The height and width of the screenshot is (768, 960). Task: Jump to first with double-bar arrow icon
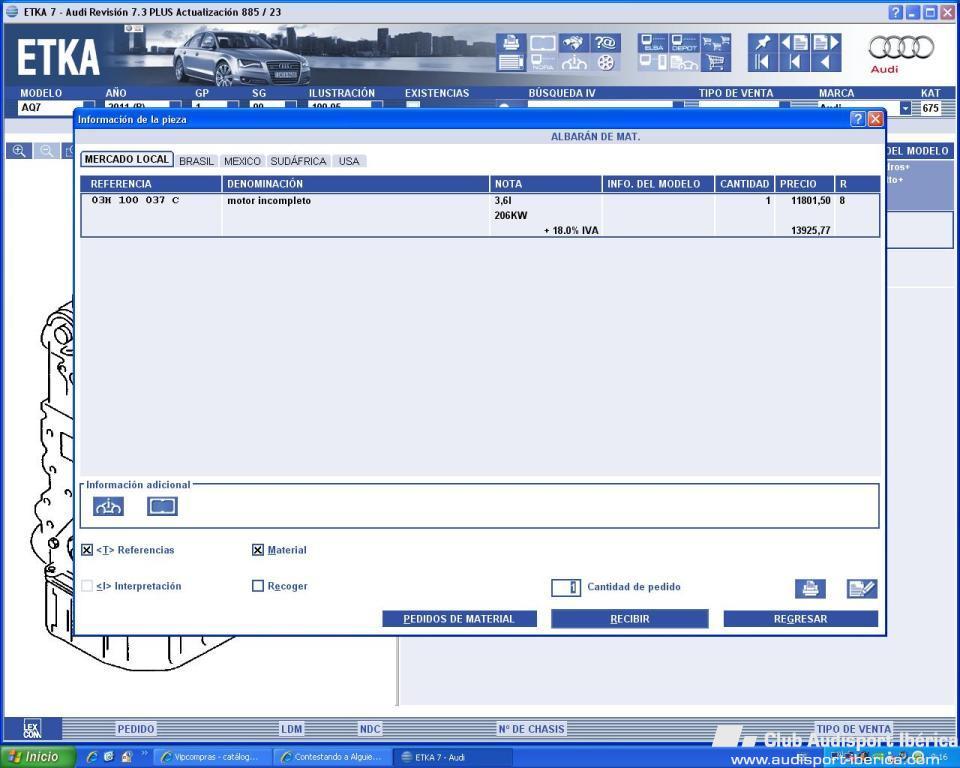click(762, 62)
